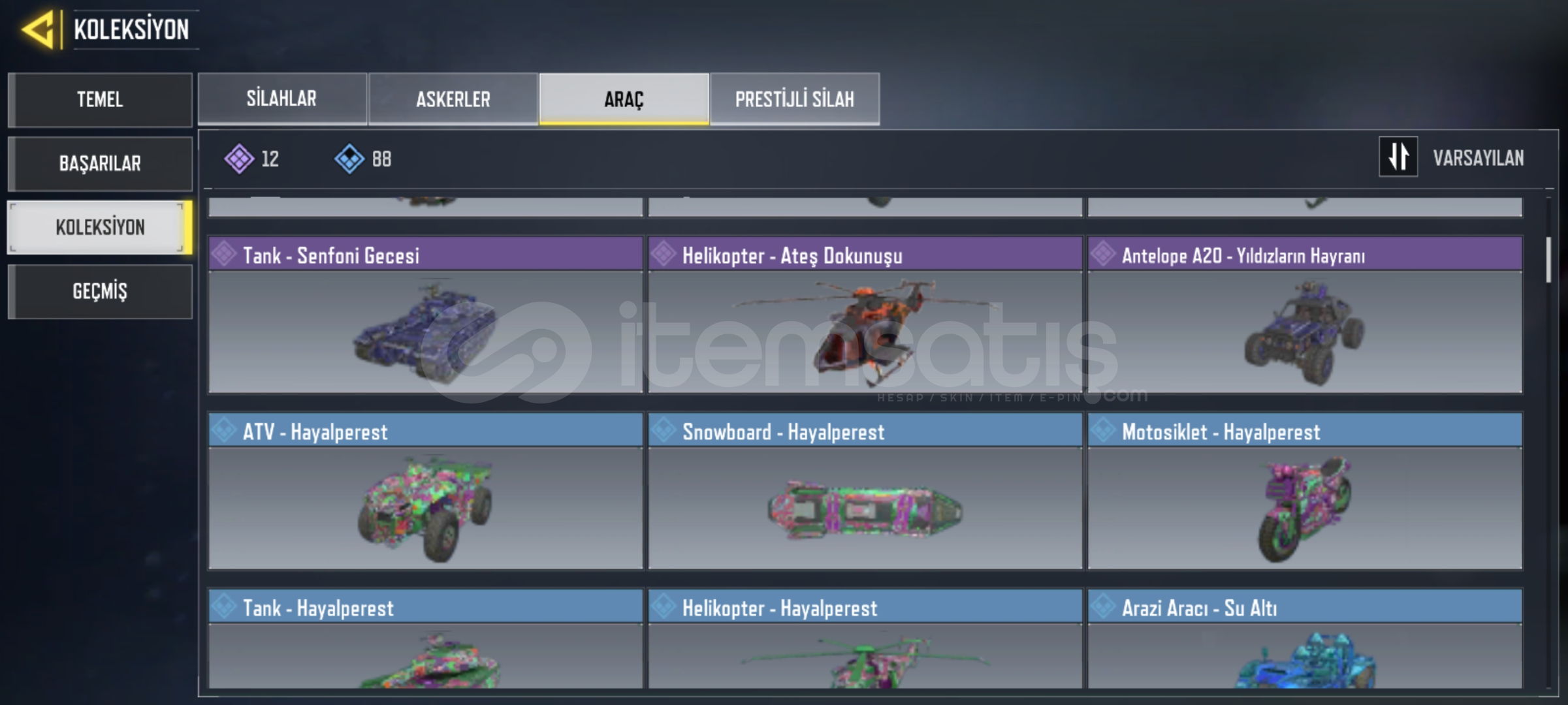Open the TEMEL sidebar section
Viewport: 1568px width, 705px height.
100,99
